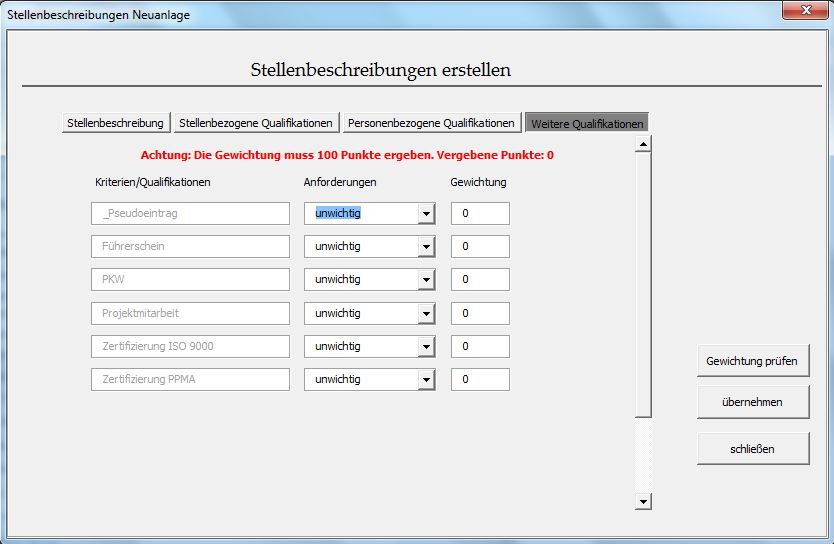Select Gewichtung field for Projektmitarbeit

click(480, 314)
